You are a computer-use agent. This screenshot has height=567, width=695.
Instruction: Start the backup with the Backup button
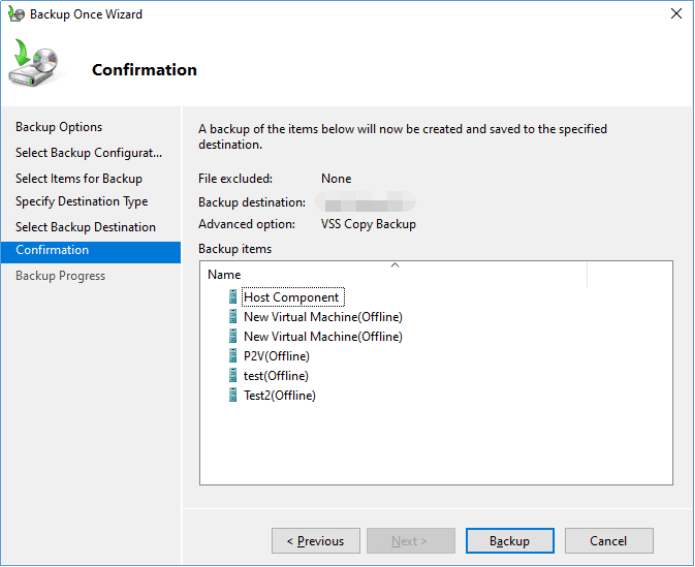(x=510, y=541)
